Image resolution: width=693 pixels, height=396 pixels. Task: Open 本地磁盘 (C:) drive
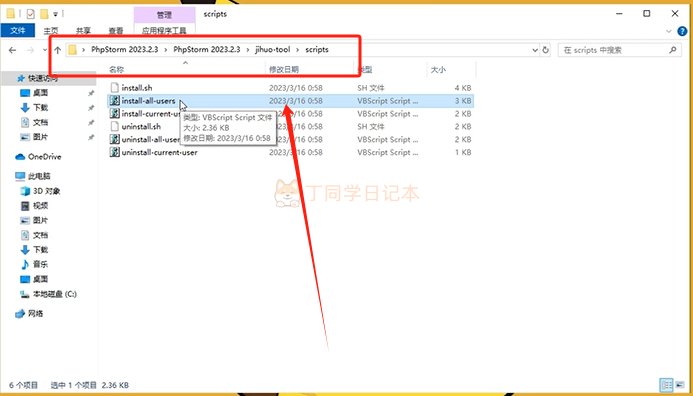click(x=54, y=294)
